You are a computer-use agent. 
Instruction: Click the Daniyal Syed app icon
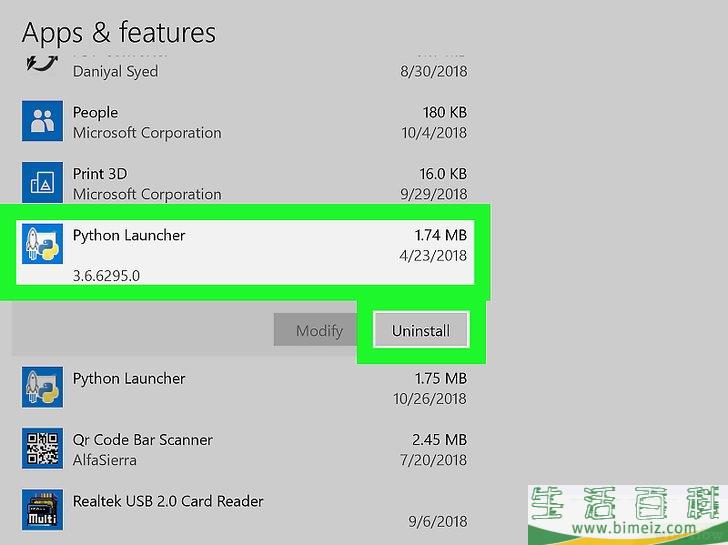click(x=42, y=63)
